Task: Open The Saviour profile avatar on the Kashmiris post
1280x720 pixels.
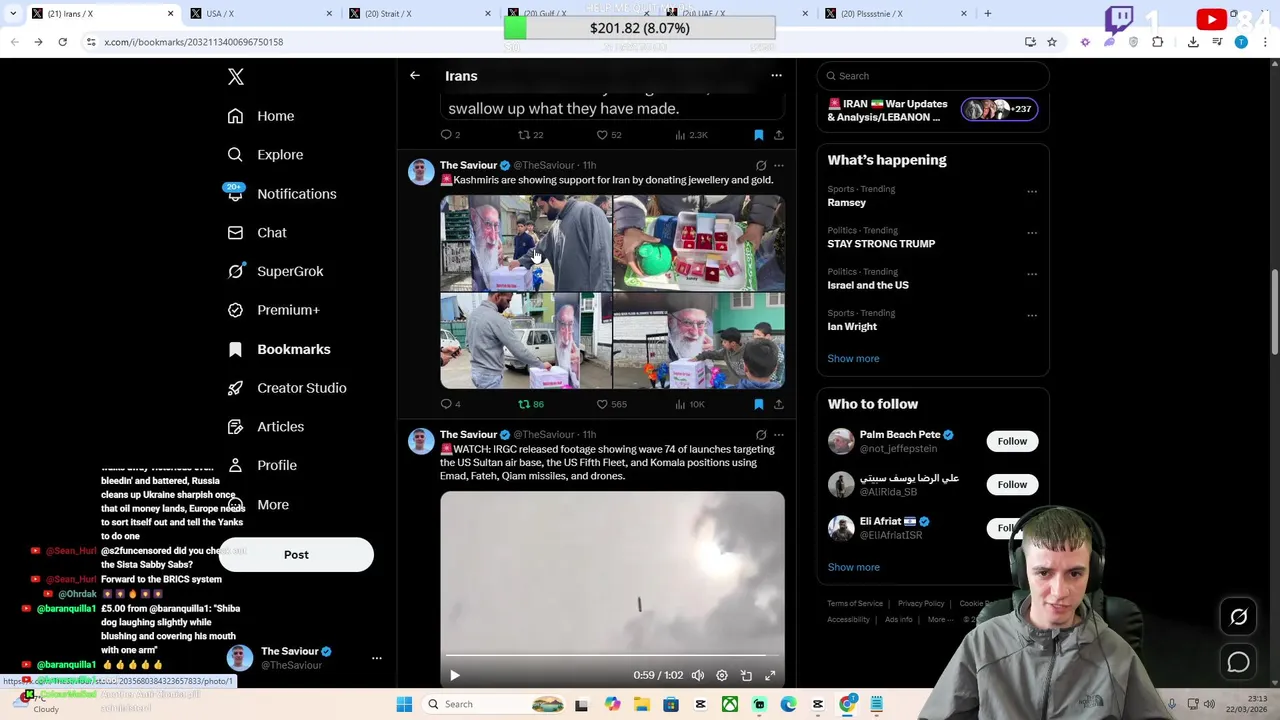Action: 421,172
